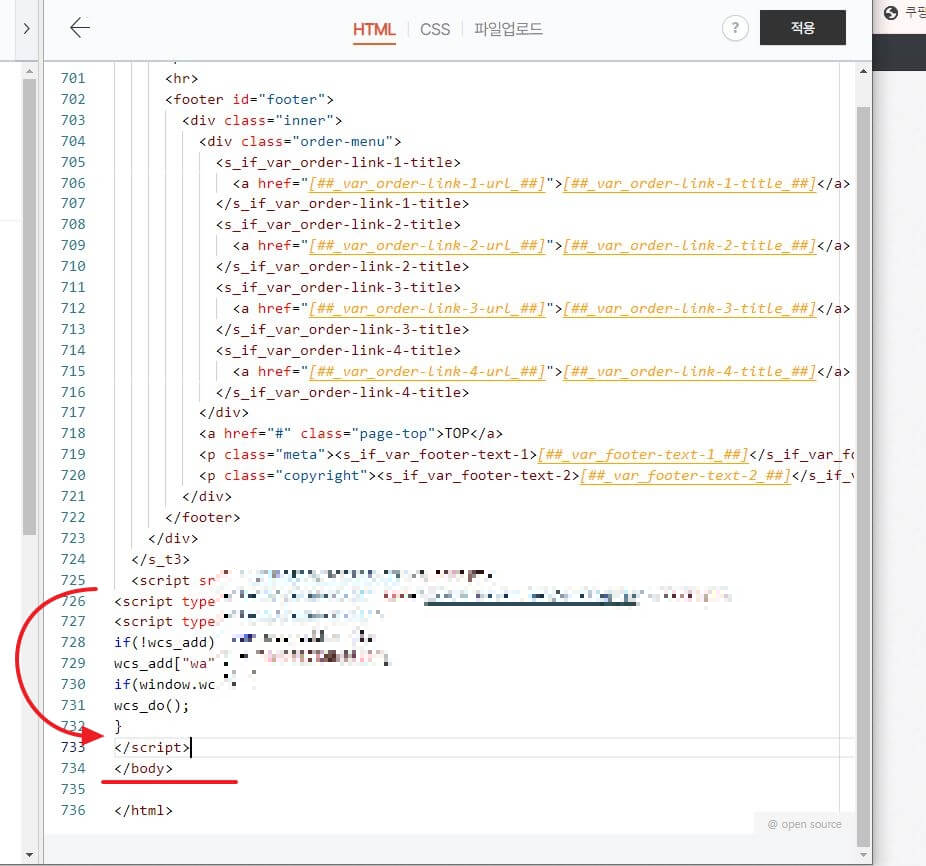
Task: Click the order-link-3-title variable on line 712
Action: pyautogui.click(x=689, y=309)
